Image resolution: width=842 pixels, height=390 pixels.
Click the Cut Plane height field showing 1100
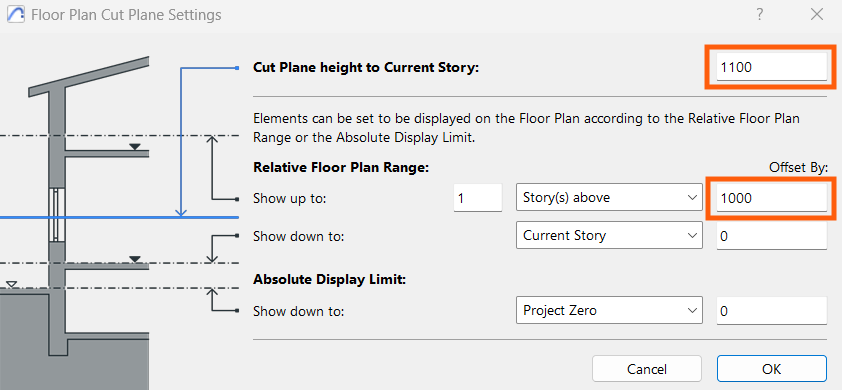(x=772, y=67)
